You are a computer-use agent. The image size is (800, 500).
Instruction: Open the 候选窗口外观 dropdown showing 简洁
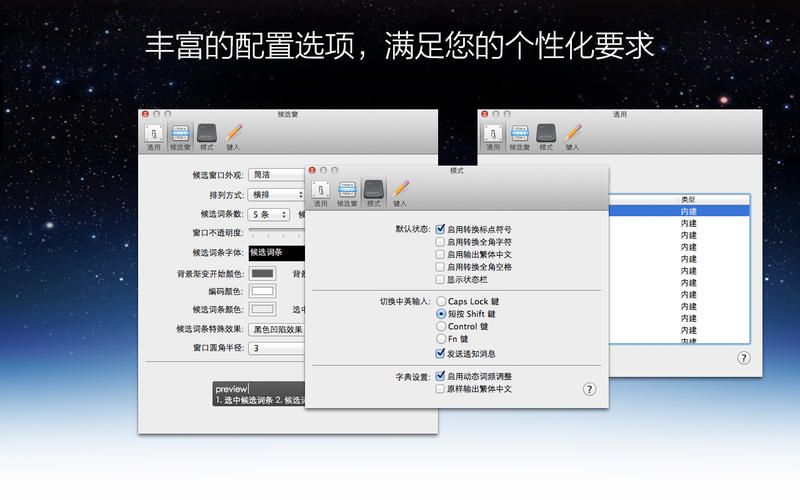coord(276,174)
